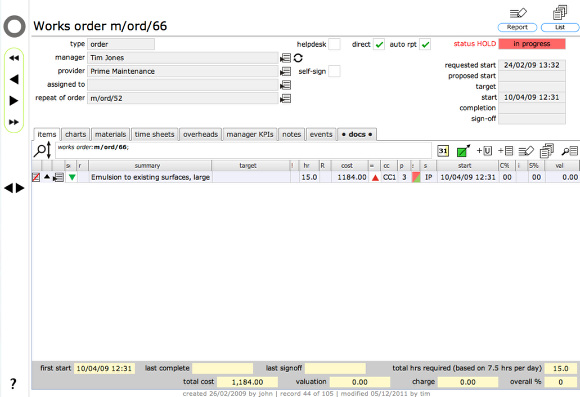Click the manager field Tim Jones
The width and height of the screenshot is (580, 397).
click(x=183, y=58)
